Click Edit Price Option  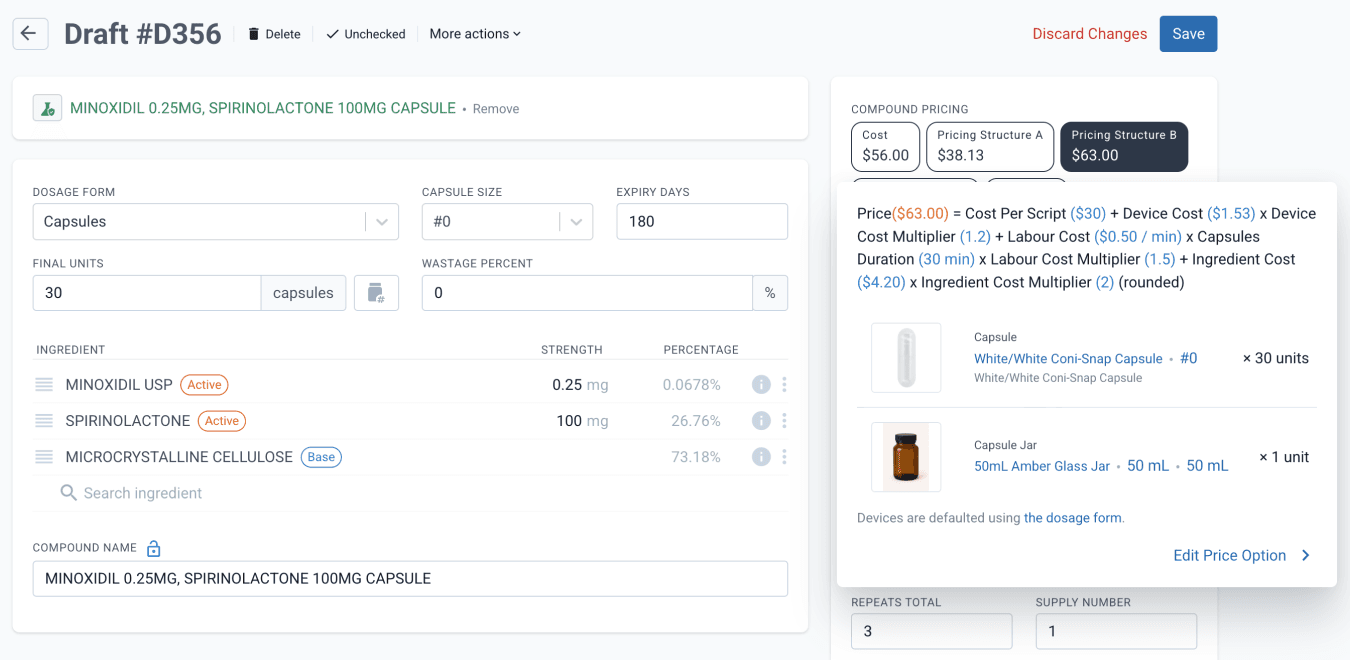coord(1229,556)
